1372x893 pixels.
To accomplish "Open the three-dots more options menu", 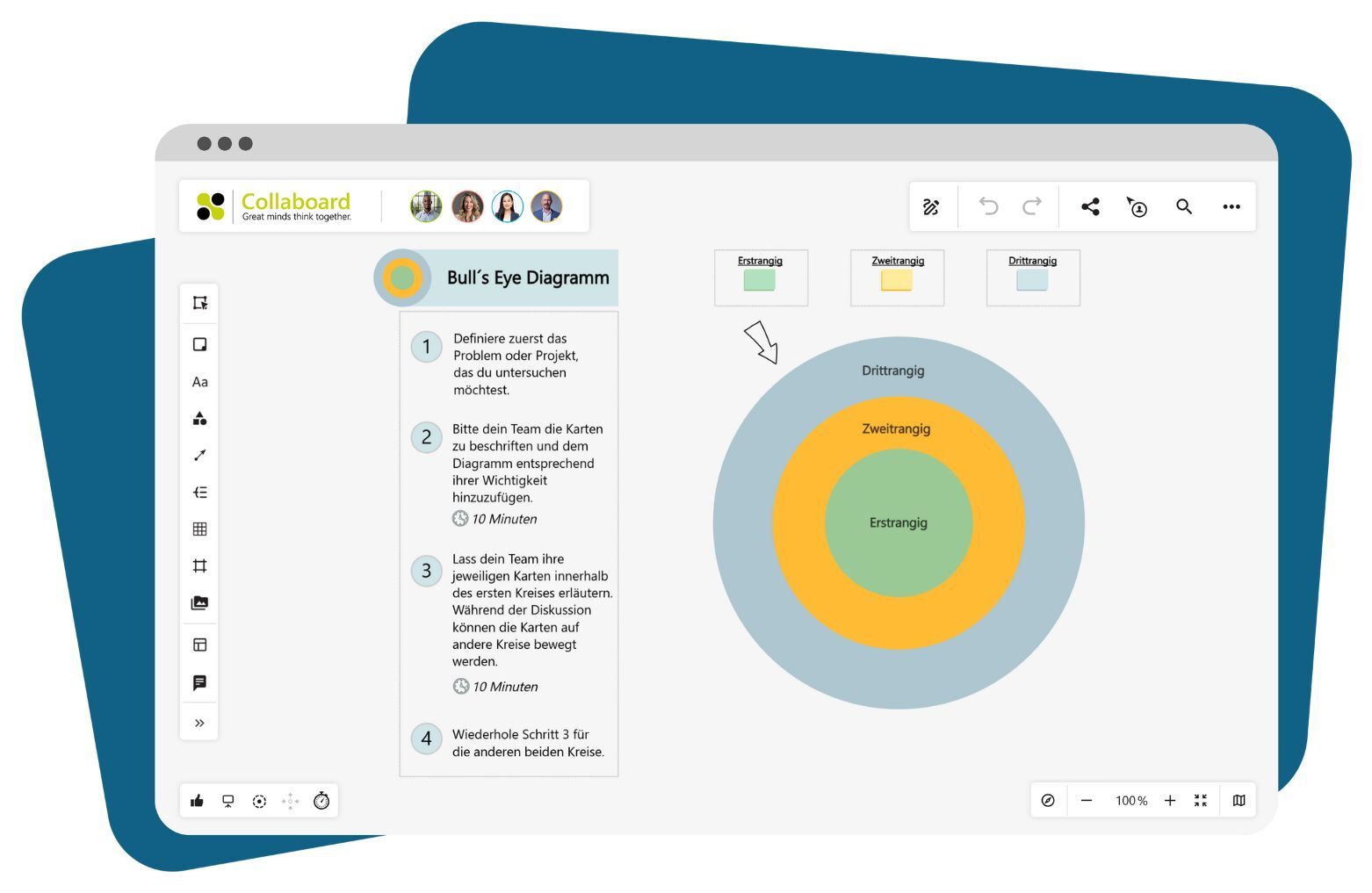I will (x=1231, y=207).
